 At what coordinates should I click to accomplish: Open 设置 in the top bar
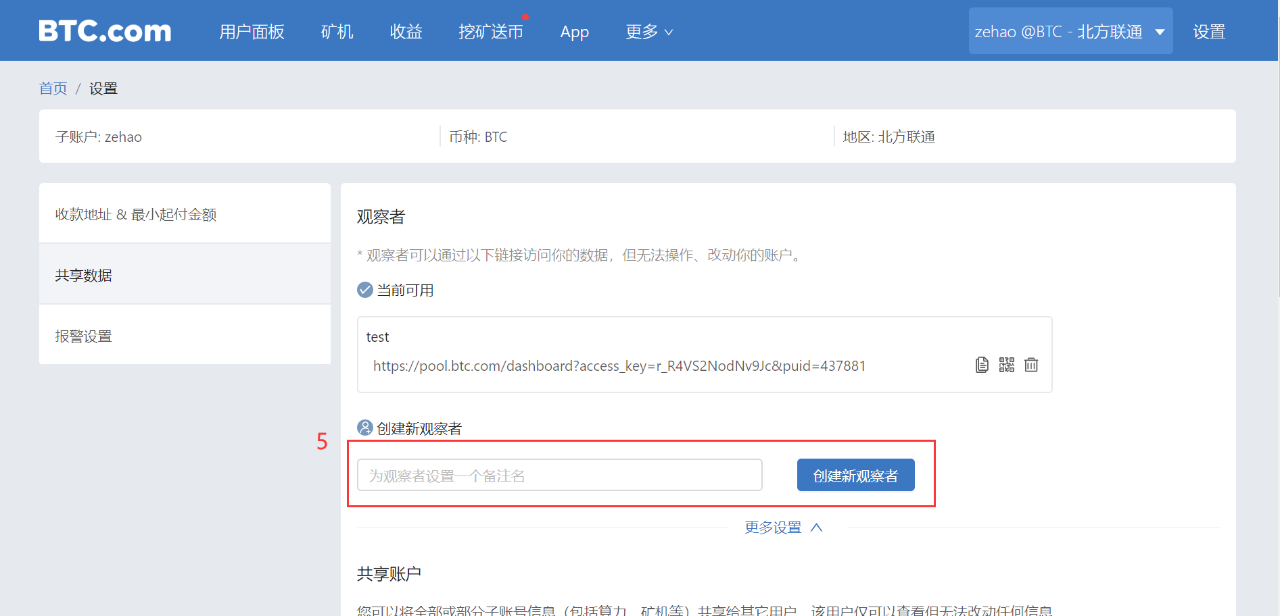[x=1209, y=31]
